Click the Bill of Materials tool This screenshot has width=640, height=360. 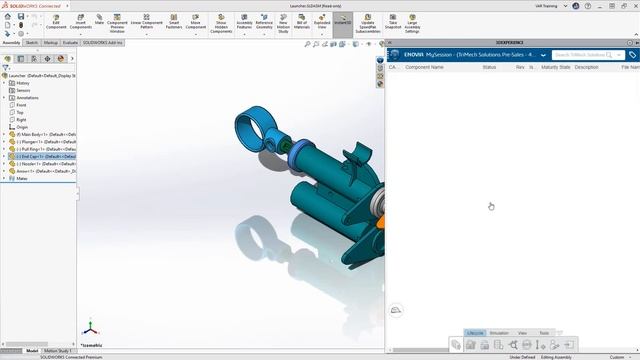coord(302,22)
